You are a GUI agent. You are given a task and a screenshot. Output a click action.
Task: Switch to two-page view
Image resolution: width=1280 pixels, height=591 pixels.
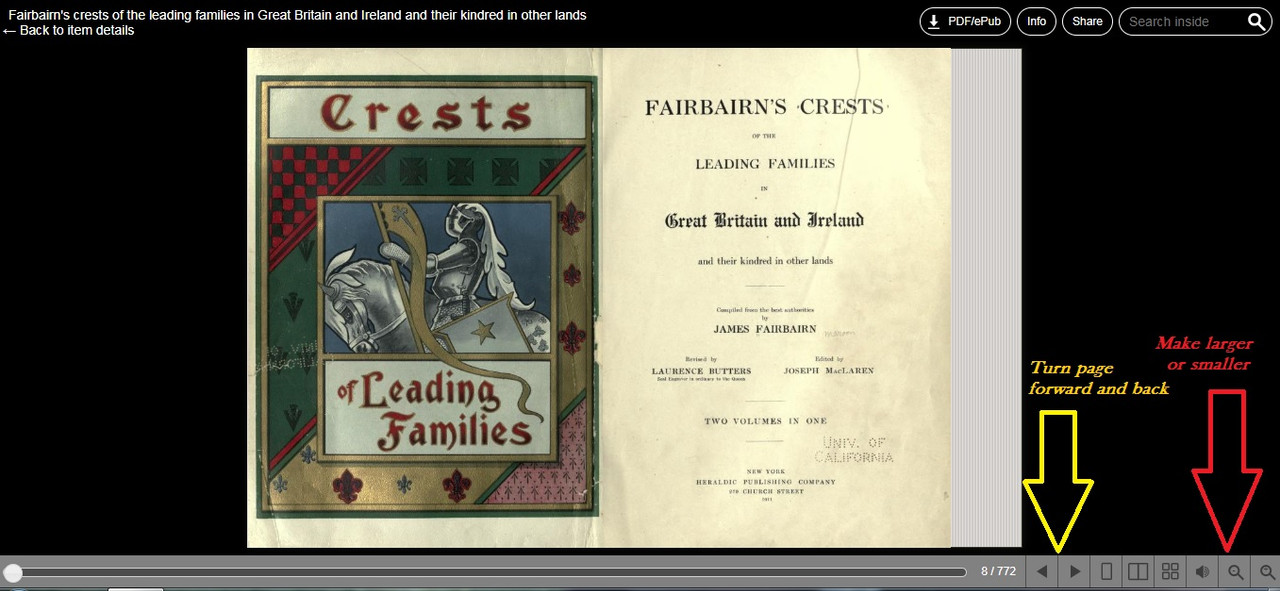1138,572
